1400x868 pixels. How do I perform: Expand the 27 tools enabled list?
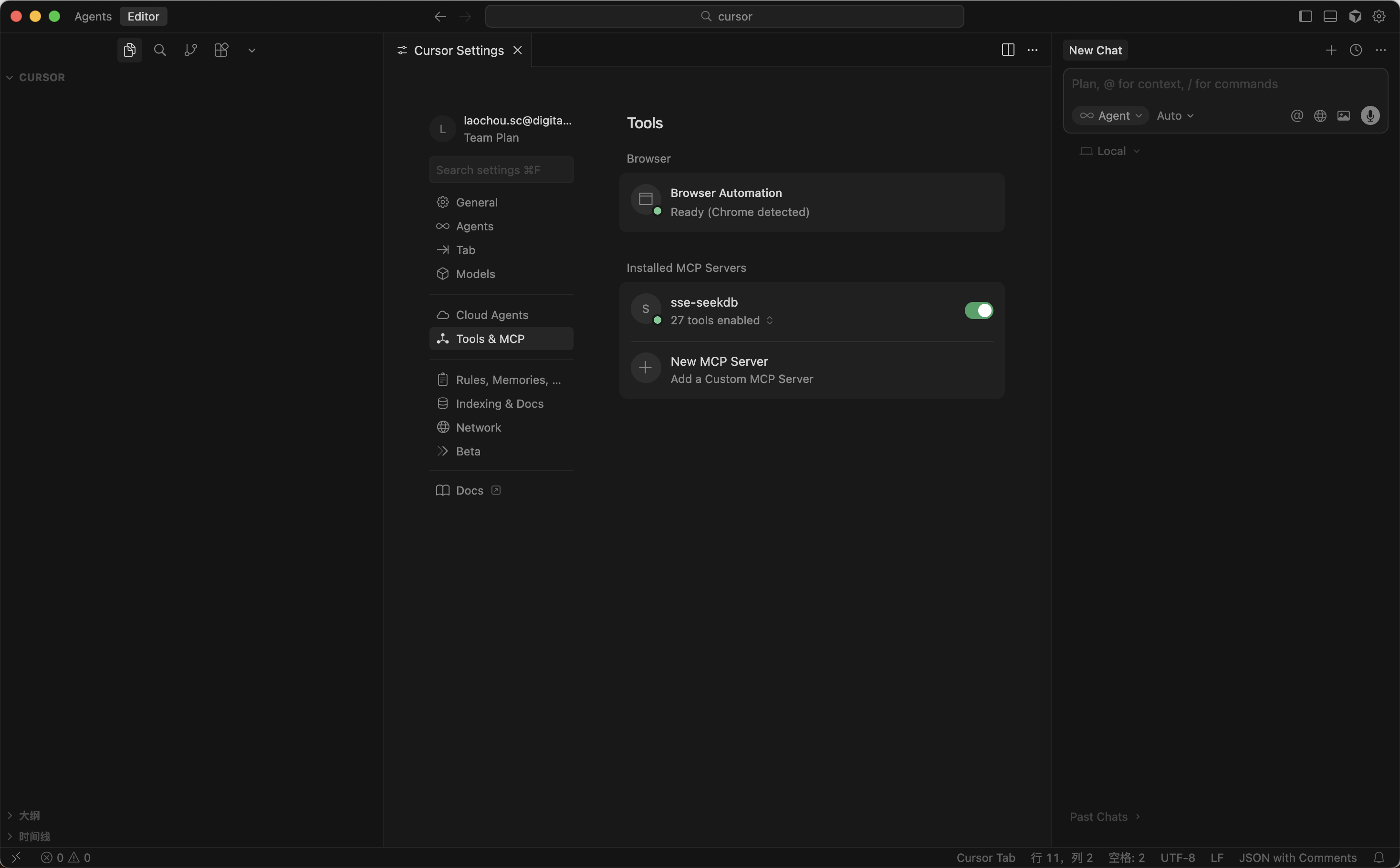pyautogui.click(x=722, y=320)
